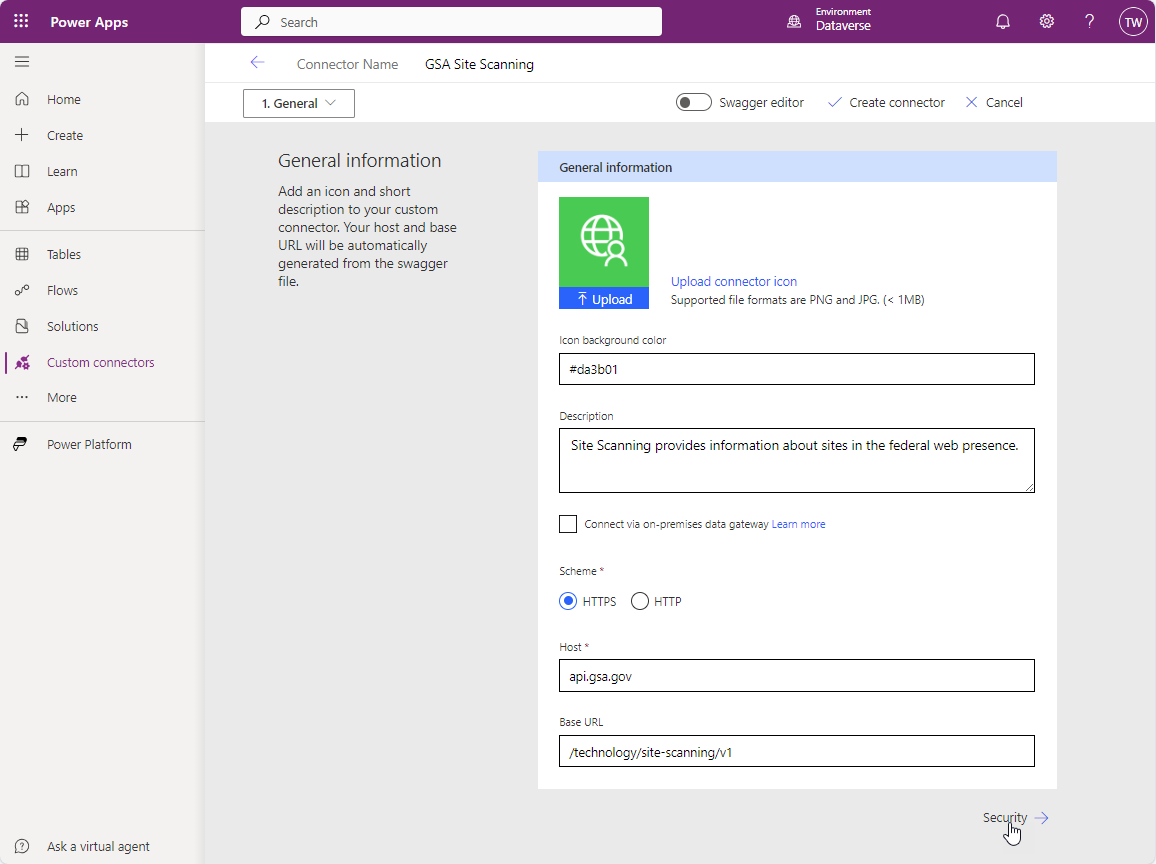Click the search magnifier icon
Viewport: 1156px width, 864px height.
(262, 22)
